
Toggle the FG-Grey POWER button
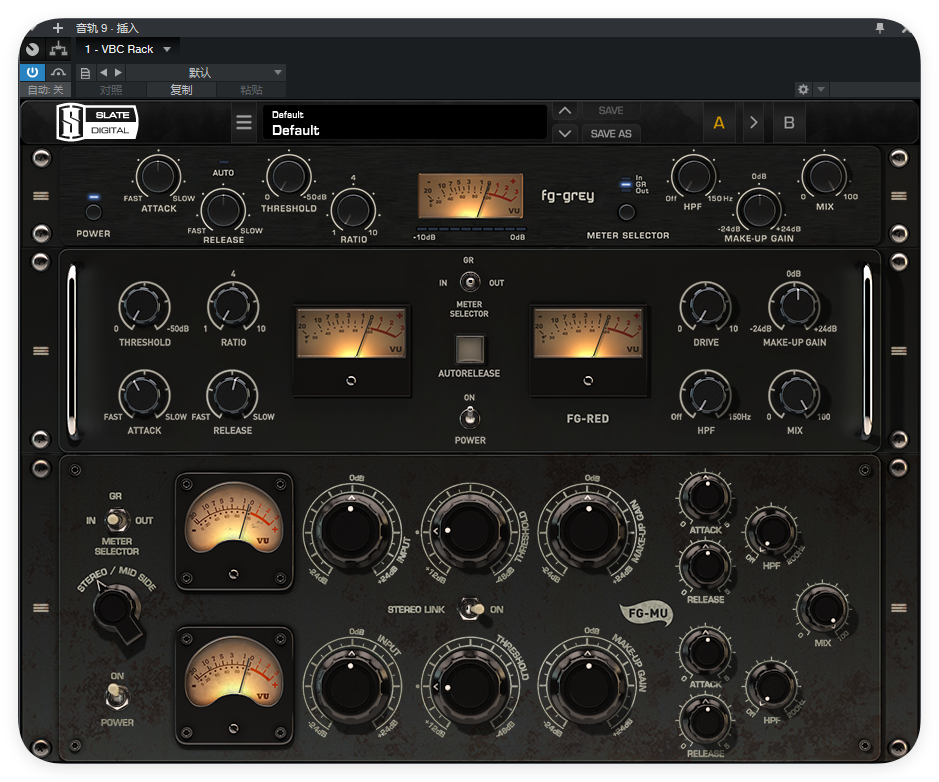click(93, 211)
